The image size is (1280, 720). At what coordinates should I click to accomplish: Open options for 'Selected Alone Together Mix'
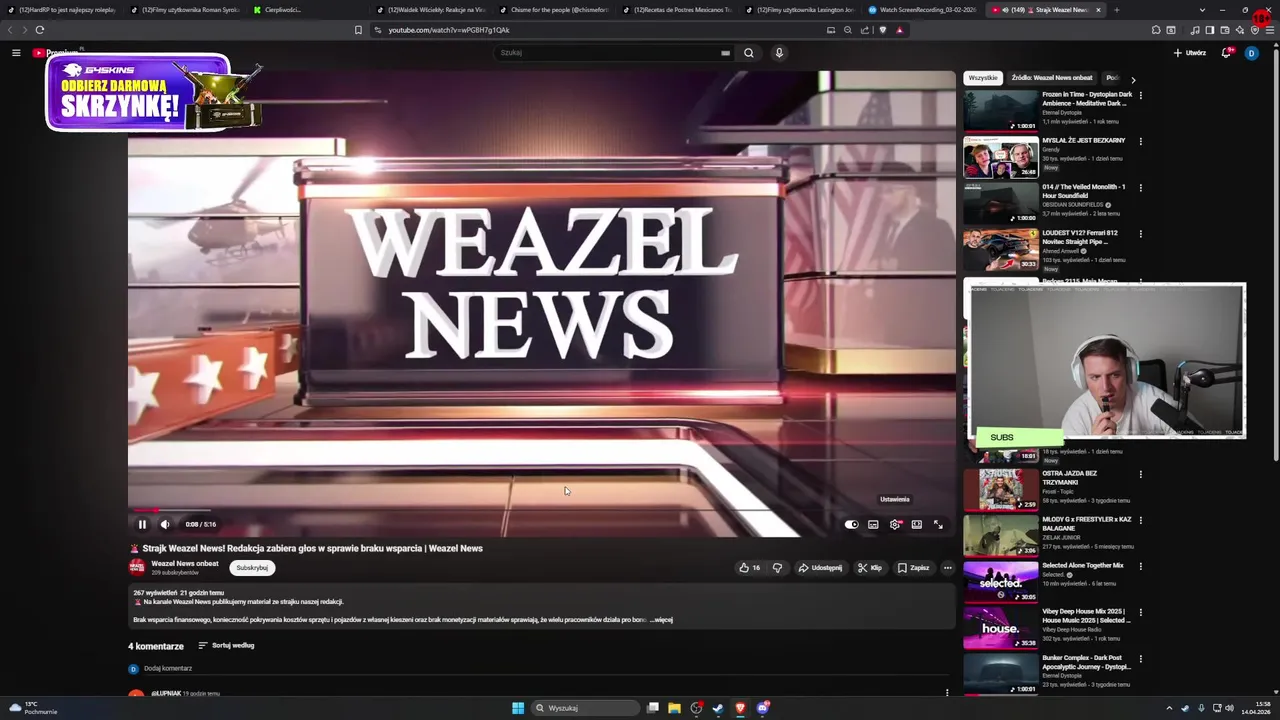tap(1141, 566)
